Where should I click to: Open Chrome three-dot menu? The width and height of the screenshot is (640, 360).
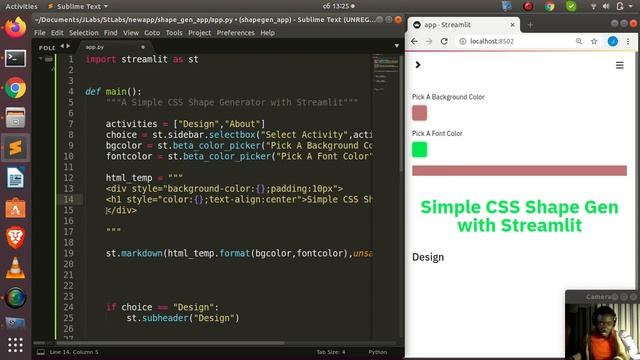point(628,41)
